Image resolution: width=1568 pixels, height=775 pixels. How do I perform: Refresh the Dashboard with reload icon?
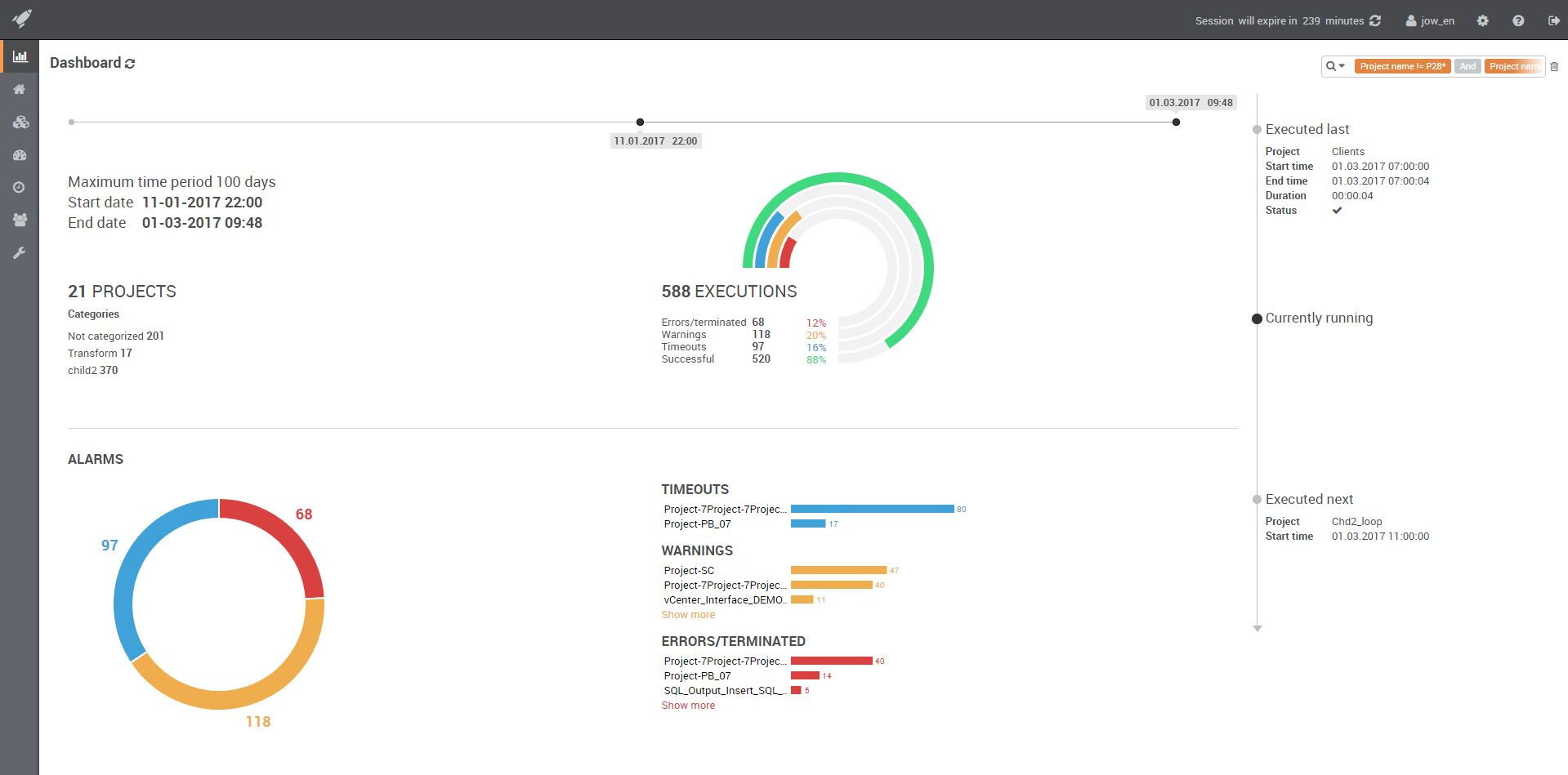pos(130,64)
